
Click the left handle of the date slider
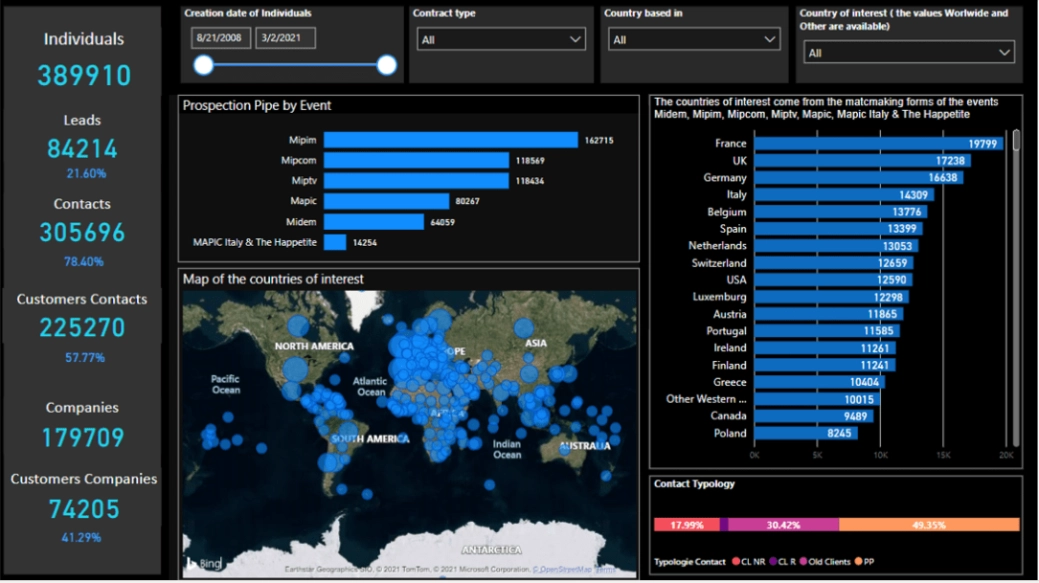coord(204,64)
